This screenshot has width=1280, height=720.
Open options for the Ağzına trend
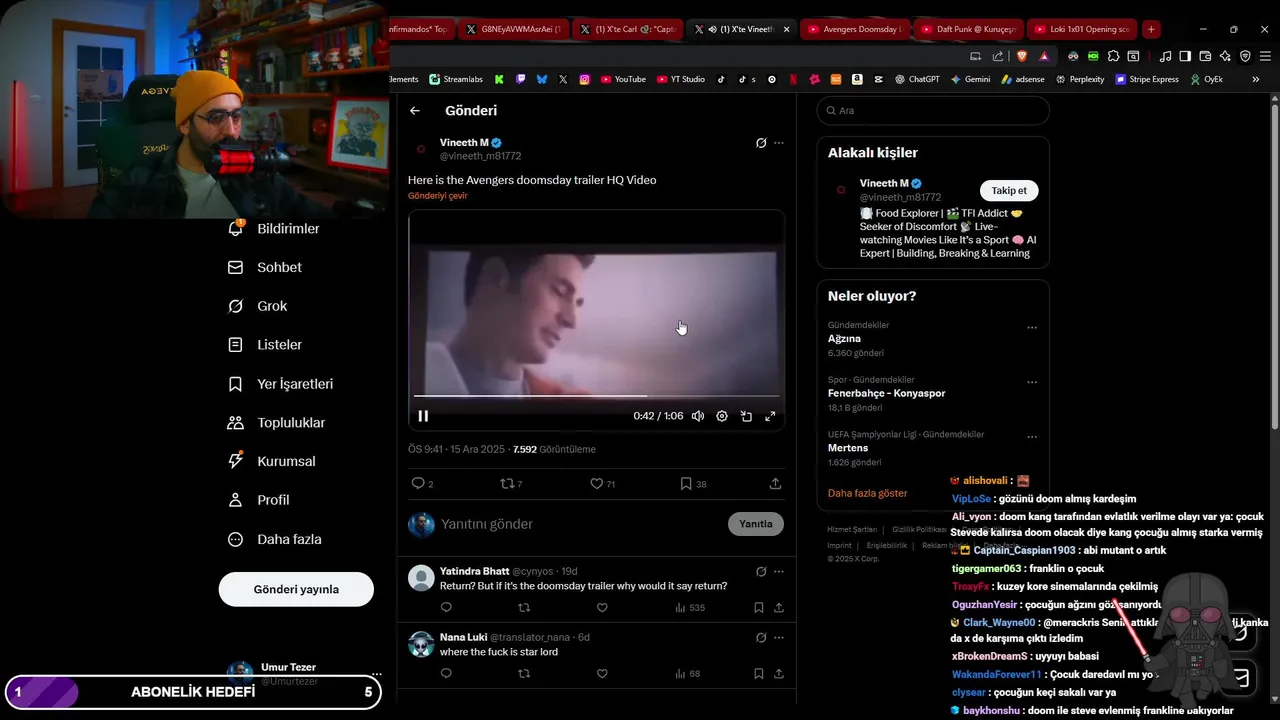pos(1032,327)
